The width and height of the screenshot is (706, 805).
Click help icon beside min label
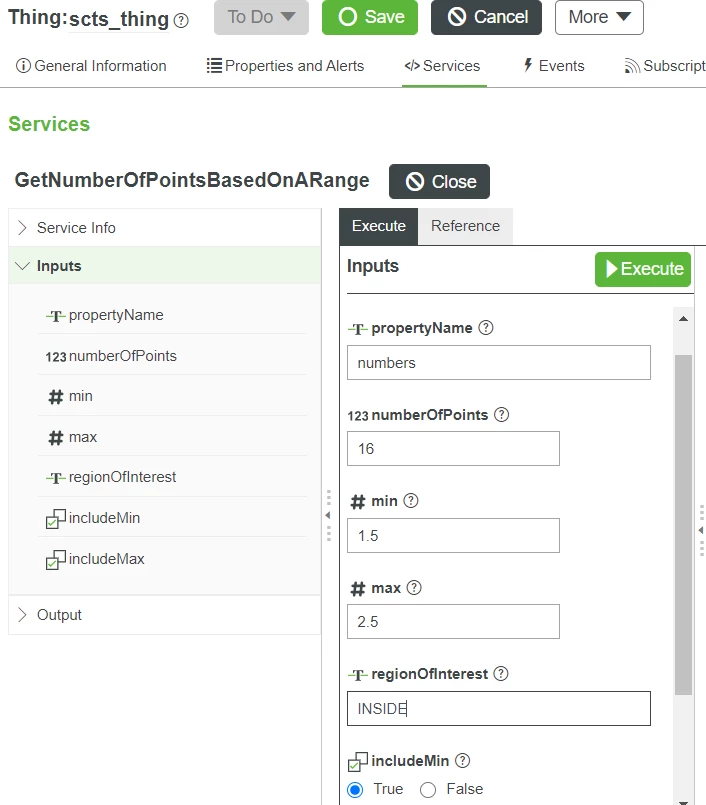(411, 501)
